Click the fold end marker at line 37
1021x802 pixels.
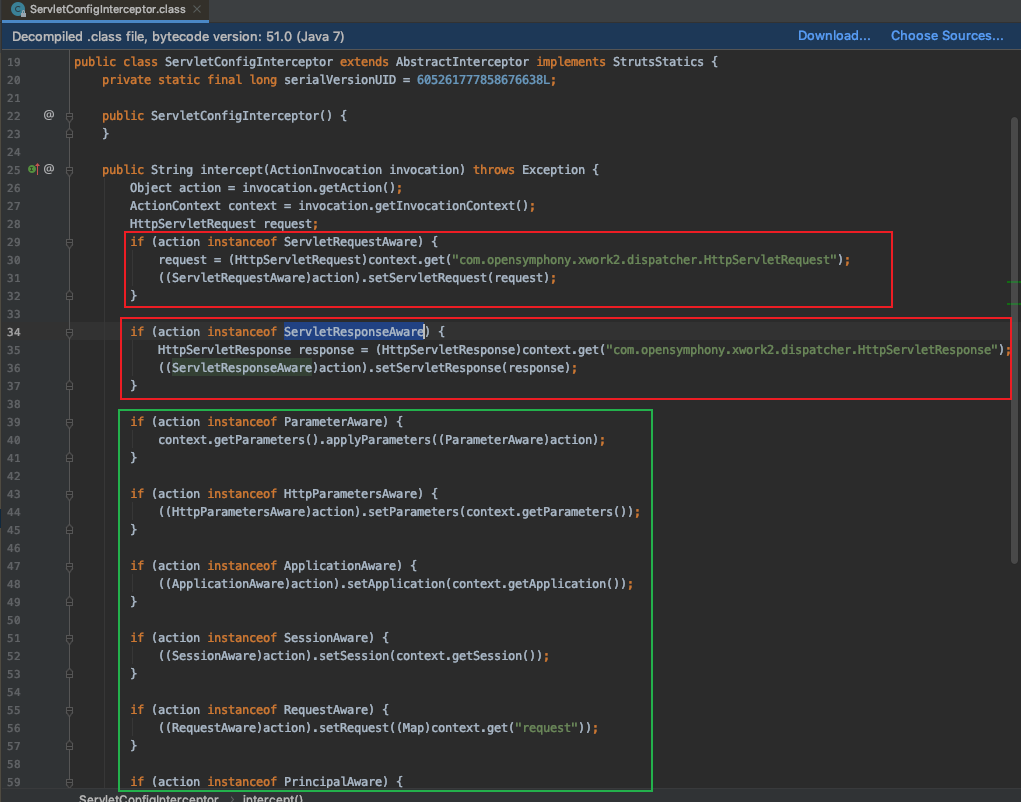69,385
